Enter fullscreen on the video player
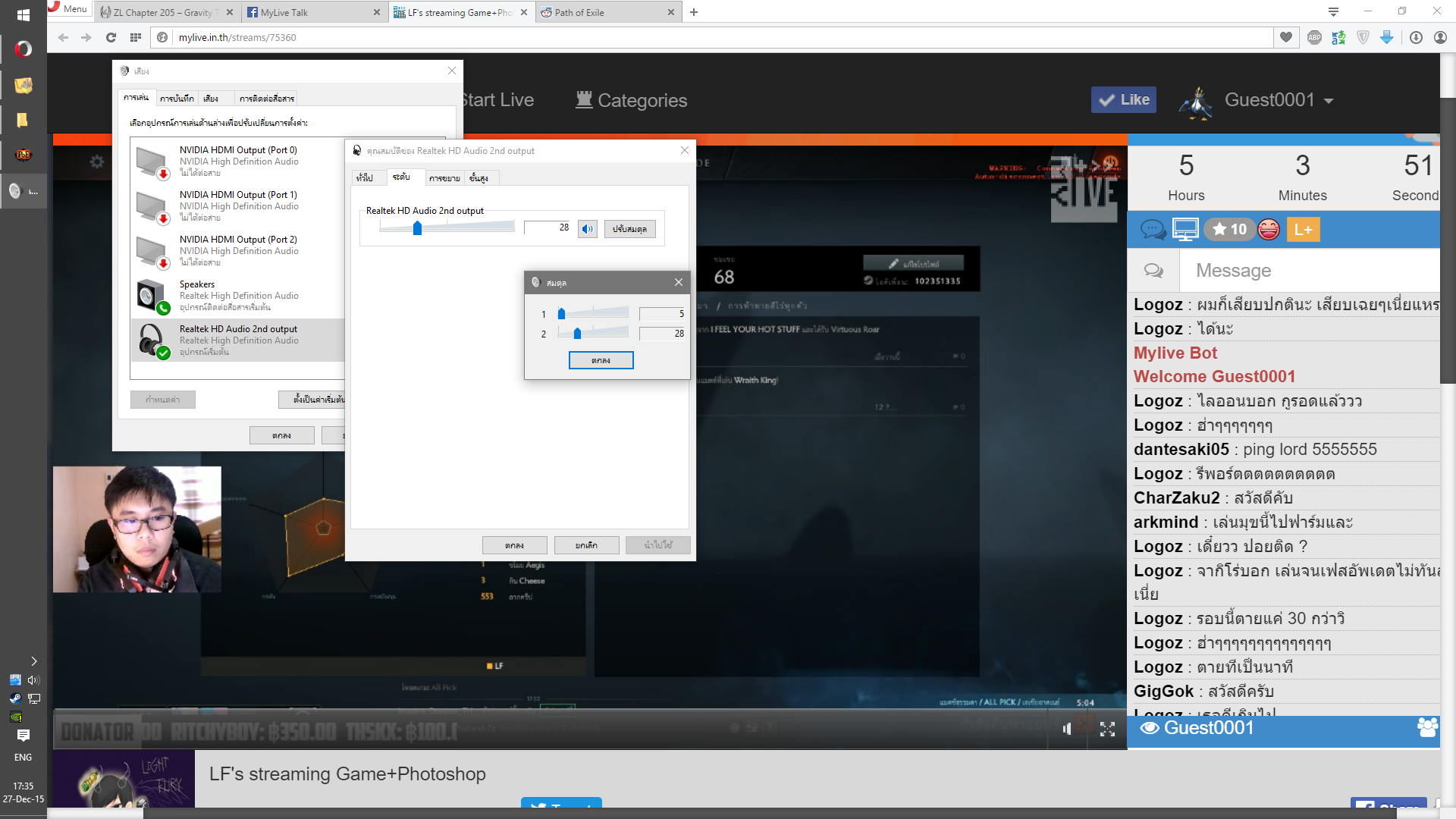Image resolution: width=1456 pixels, height=819 pixels. (1107, 729)
